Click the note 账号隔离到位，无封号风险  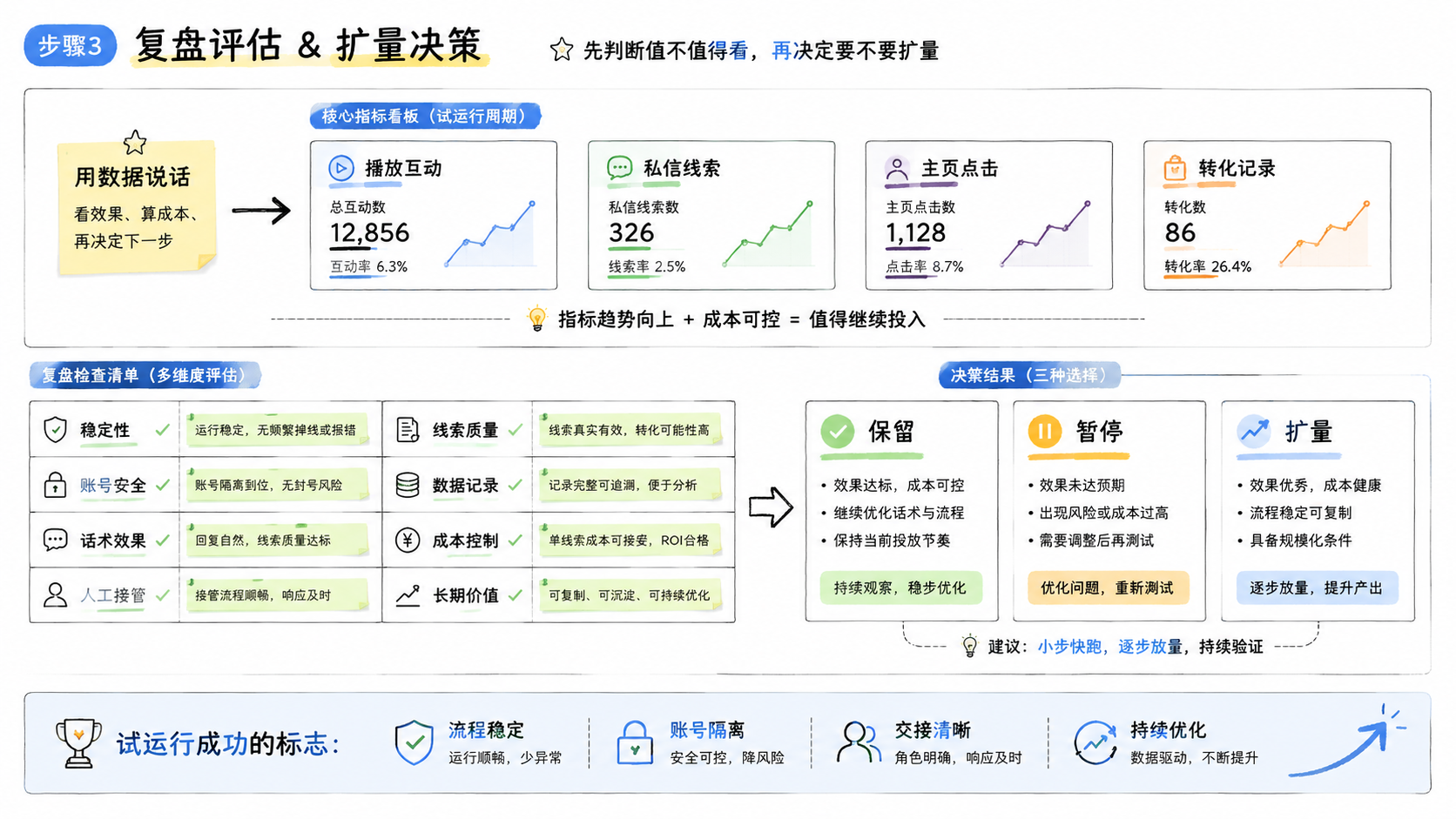[x=276, y=485]
